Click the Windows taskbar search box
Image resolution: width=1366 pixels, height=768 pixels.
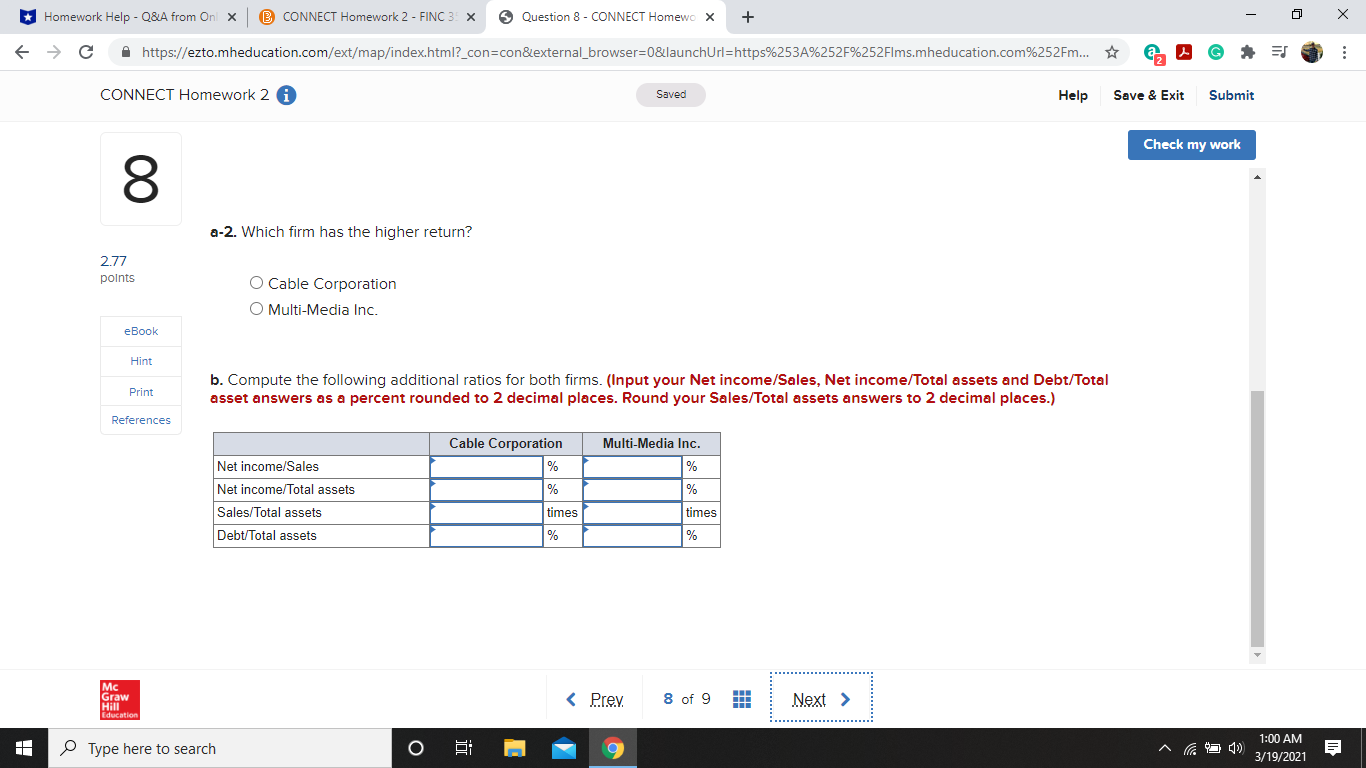tap(219, 748)
